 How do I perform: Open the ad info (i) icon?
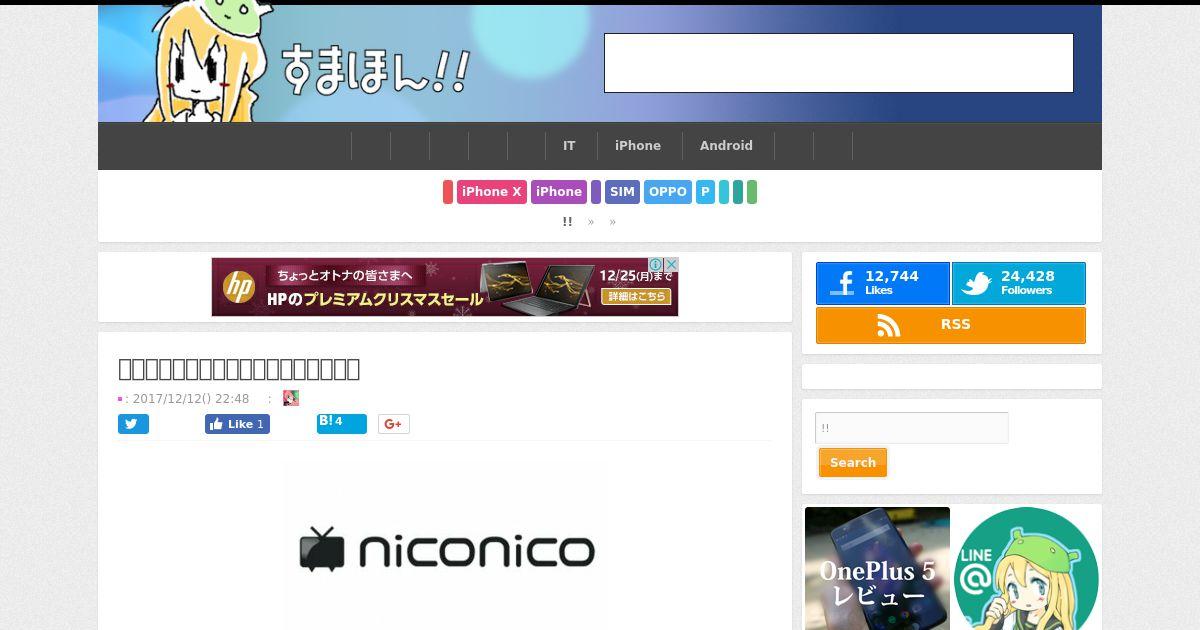pos(656,265)
